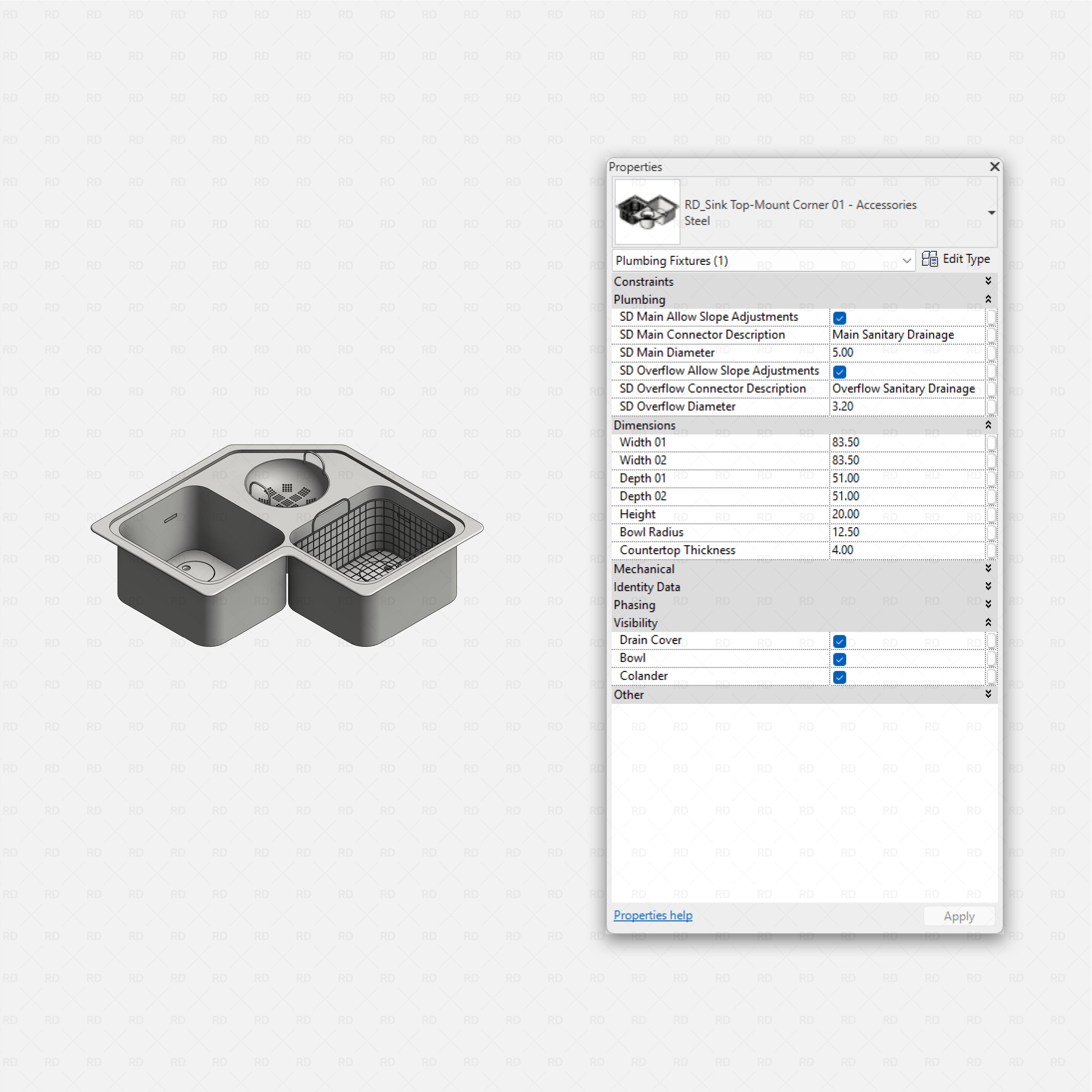Associate the SD Main Diameter parameter
Screen dimensions: 1092x1092
(992, 352)
